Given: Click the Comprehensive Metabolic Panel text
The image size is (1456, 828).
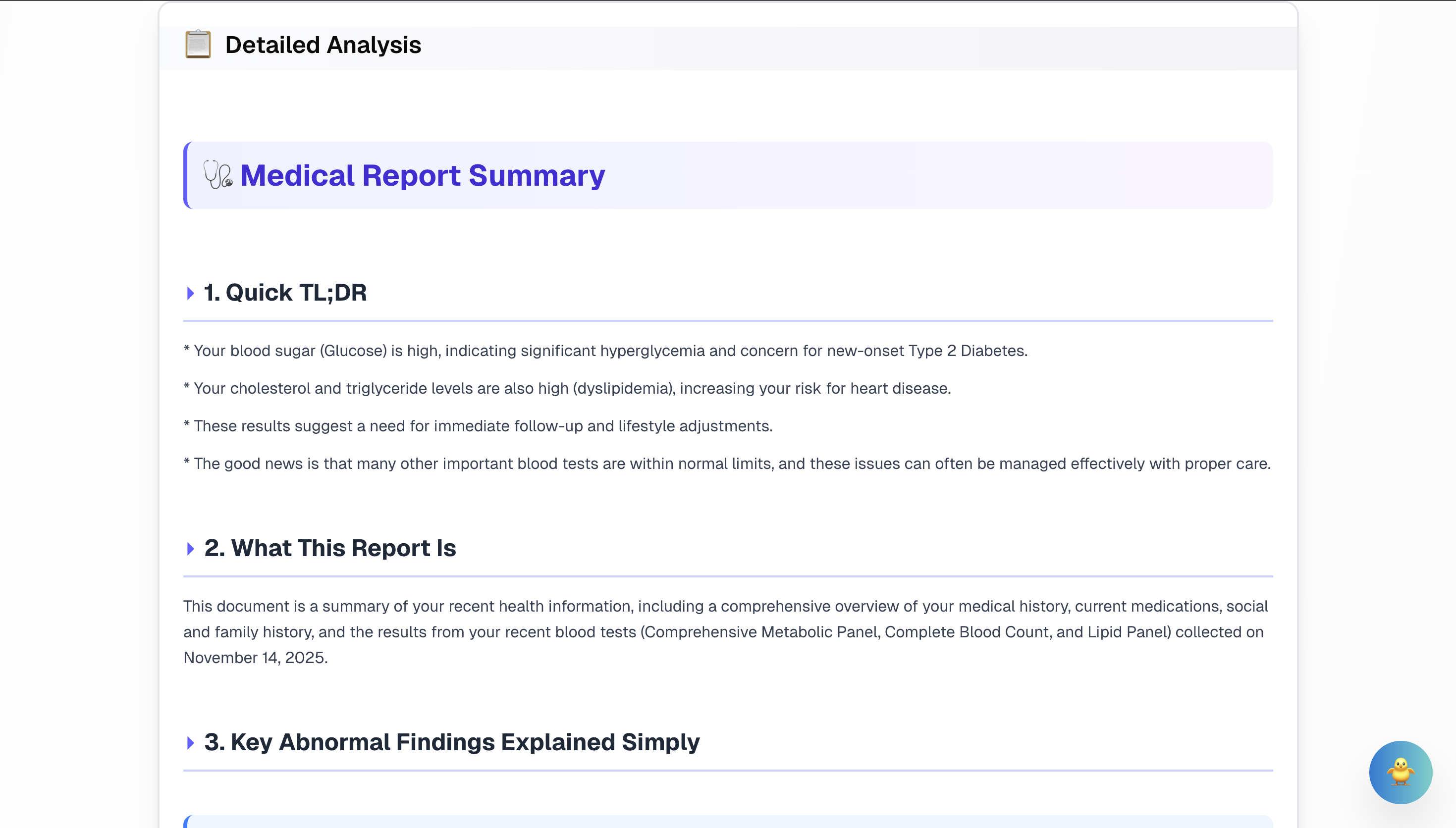Looking at the screenshot, I should coord(762,632).
